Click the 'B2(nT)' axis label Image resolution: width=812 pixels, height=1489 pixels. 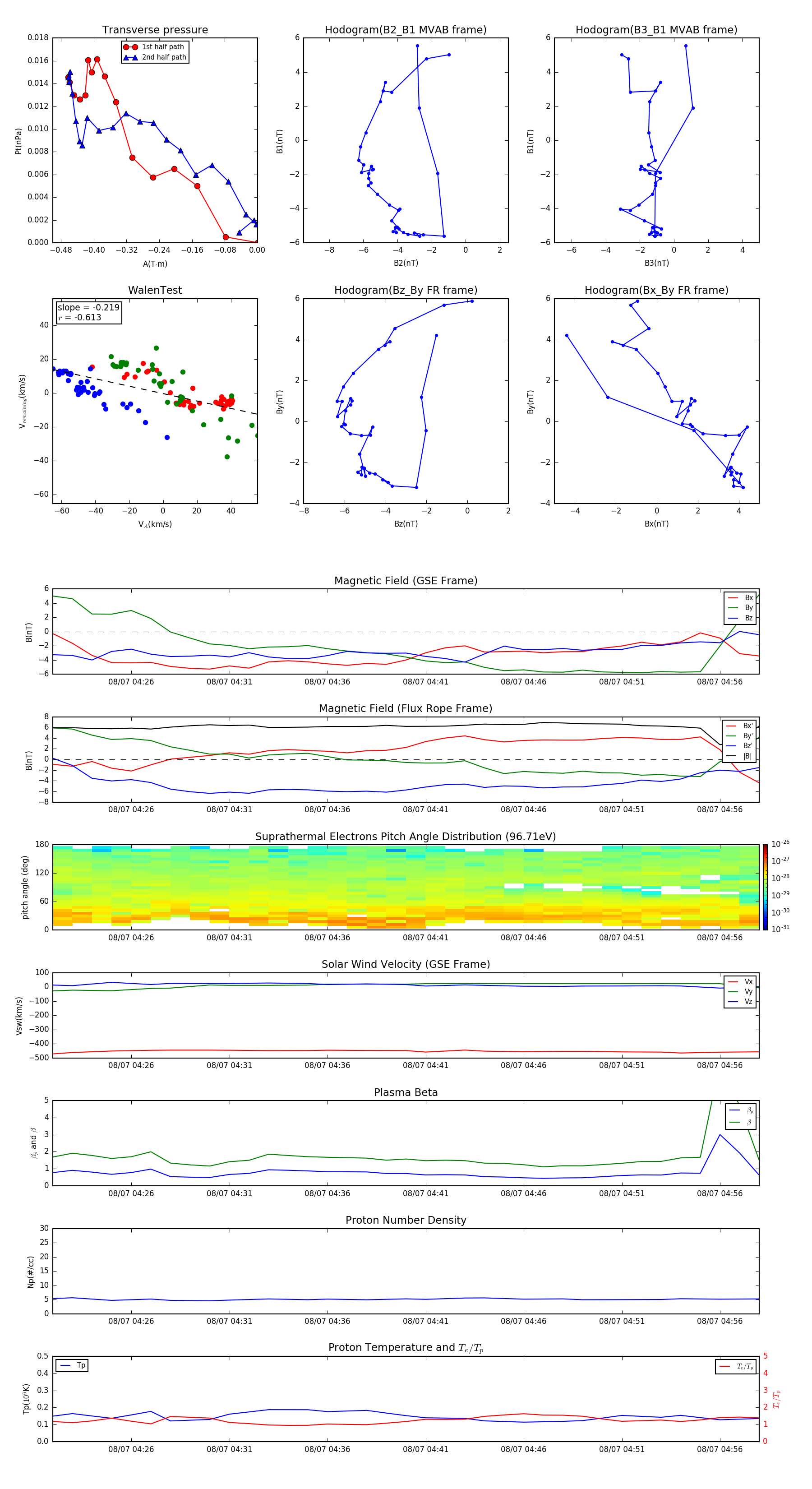pos(406,263)
